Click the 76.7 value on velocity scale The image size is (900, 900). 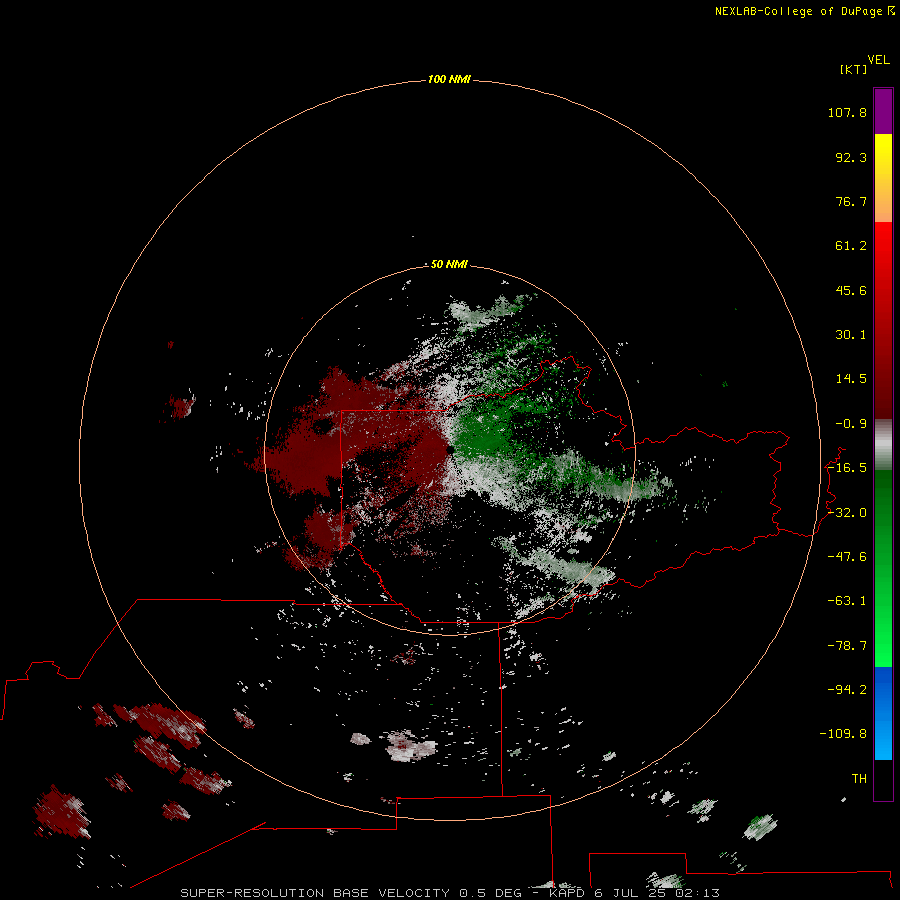851,201
